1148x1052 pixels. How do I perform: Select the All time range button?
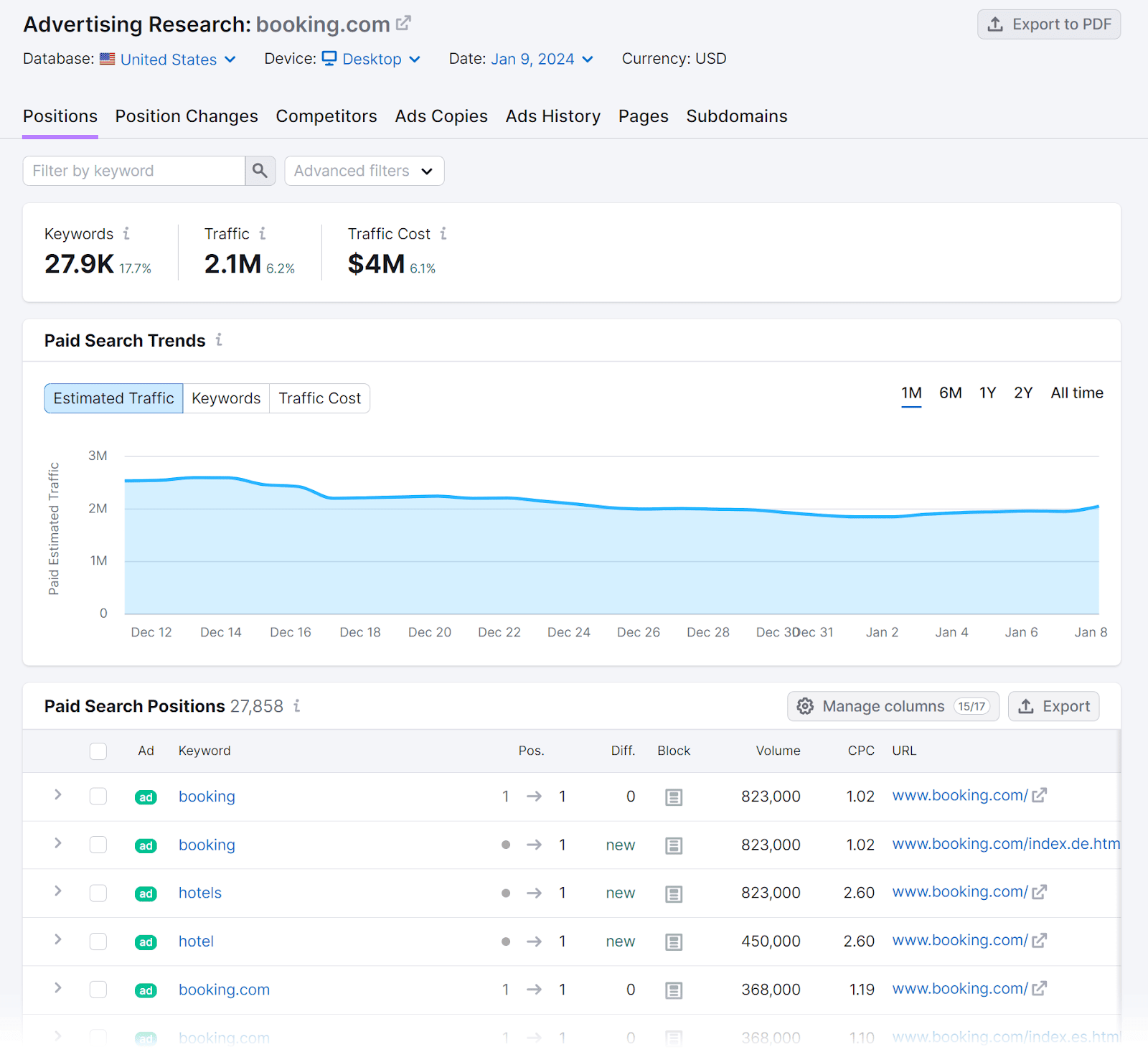tap(1076, 393)
